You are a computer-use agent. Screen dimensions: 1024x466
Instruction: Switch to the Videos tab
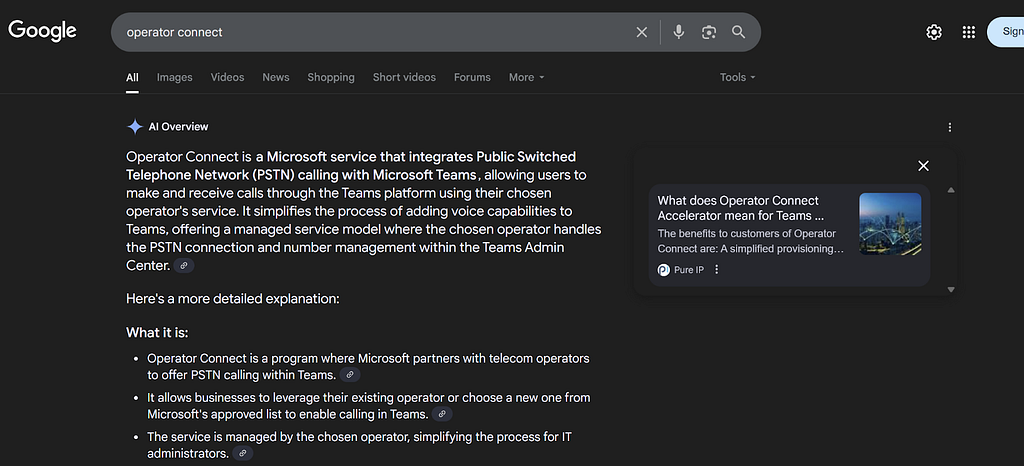click(x=227, y=77)
